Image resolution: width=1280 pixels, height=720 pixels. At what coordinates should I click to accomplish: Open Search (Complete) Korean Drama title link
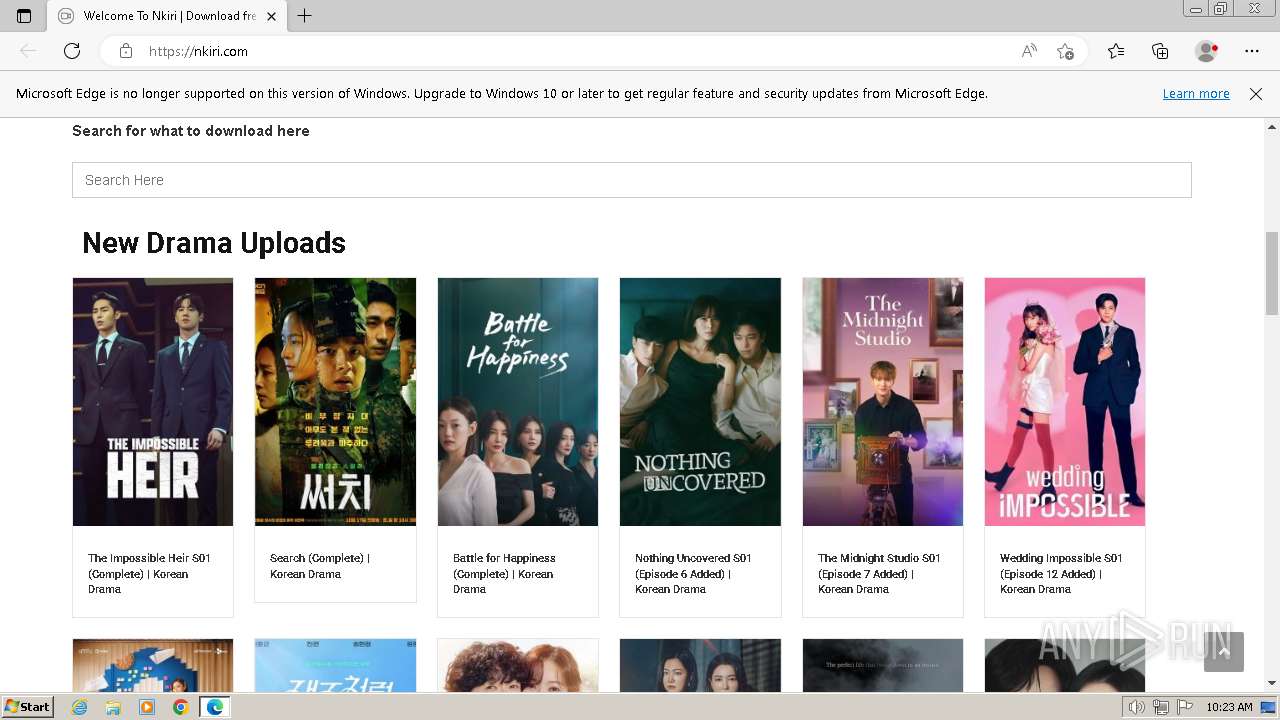point(320,566)
